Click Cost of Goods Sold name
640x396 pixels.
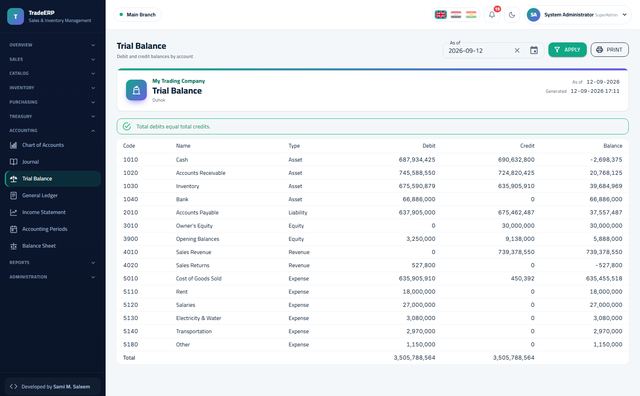pos(199,278)
